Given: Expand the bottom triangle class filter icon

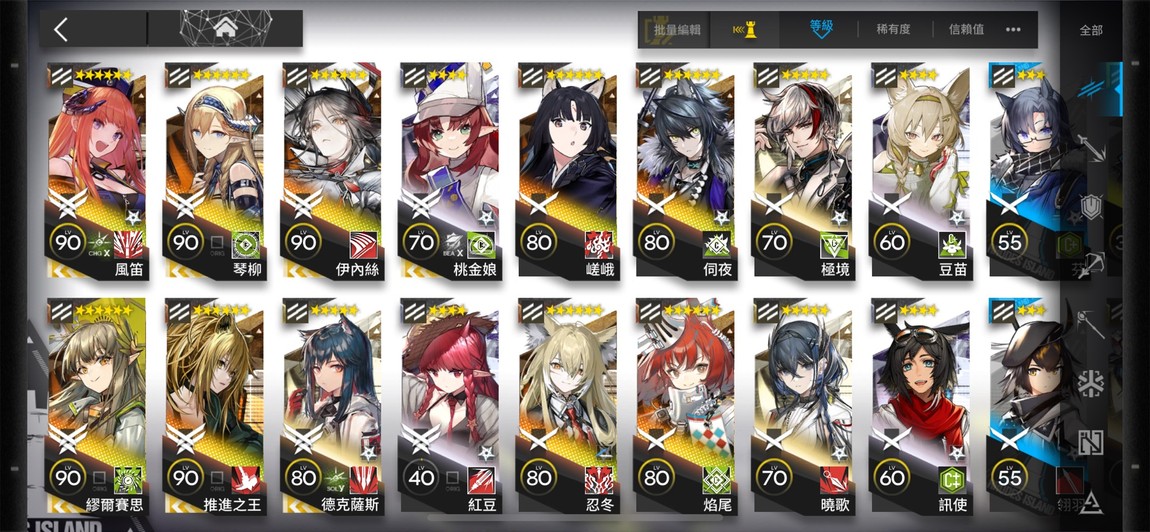Looking at the screenshot, I should click(x=1092, y=502).
